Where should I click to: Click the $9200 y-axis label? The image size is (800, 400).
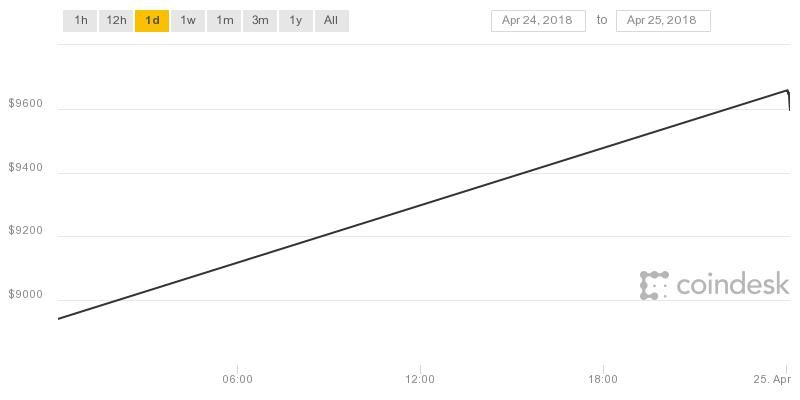coord(25,231)
